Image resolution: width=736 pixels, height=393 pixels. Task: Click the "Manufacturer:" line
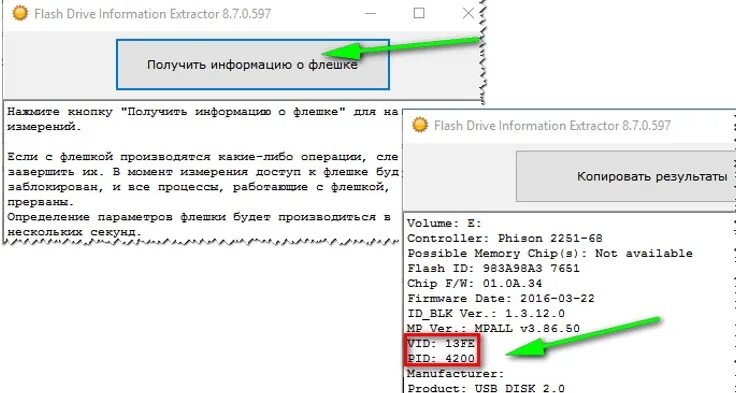(x=455, y=374)
